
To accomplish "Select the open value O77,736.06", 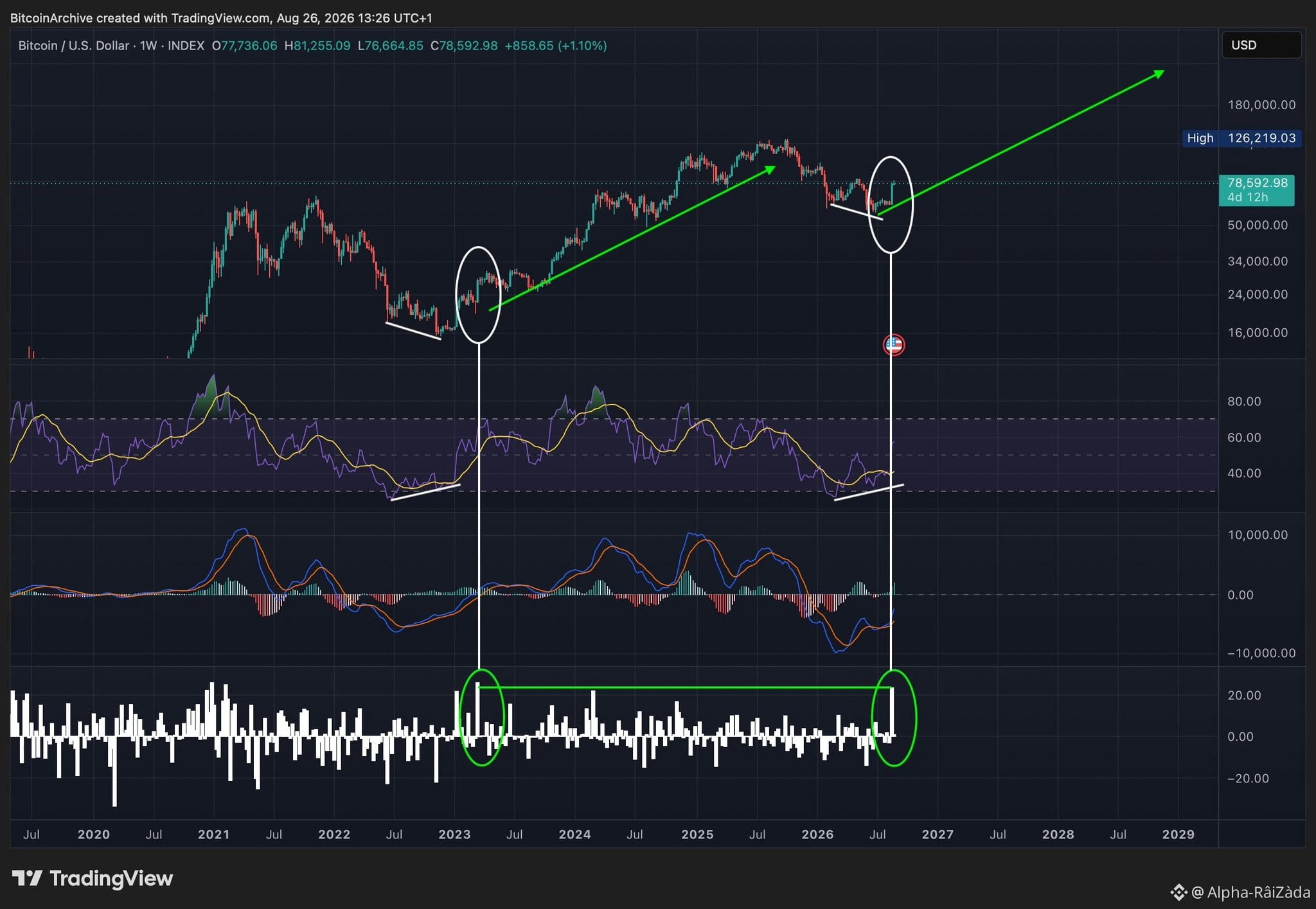I will pos(245,46).
